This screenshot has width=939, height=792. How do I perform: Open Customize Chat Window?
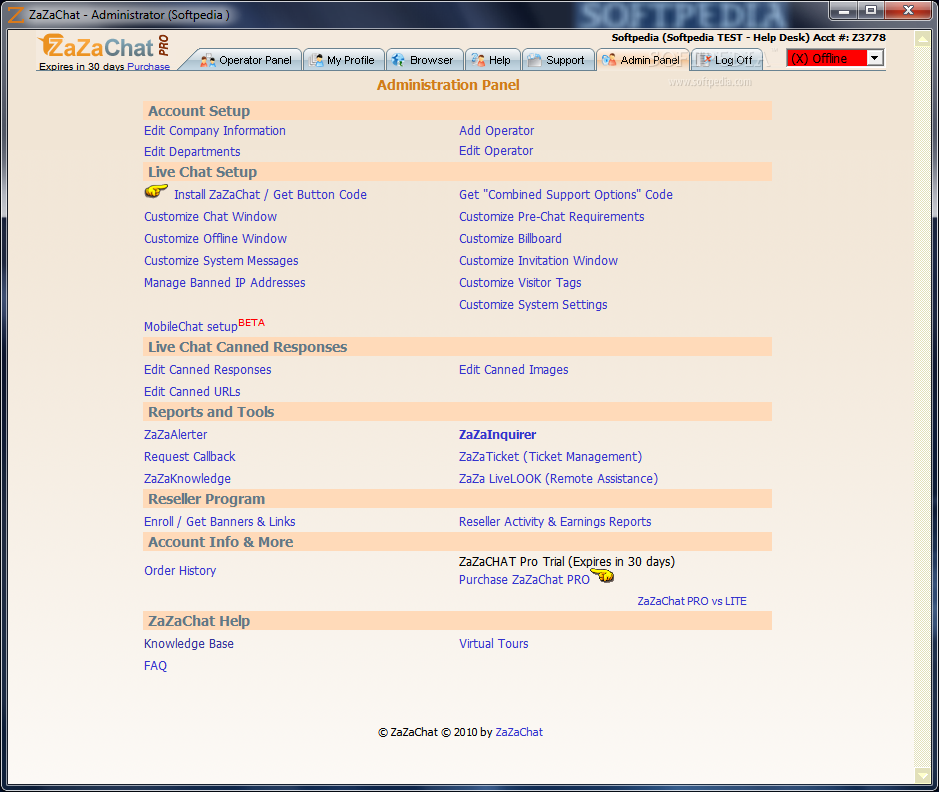[210, 217]
